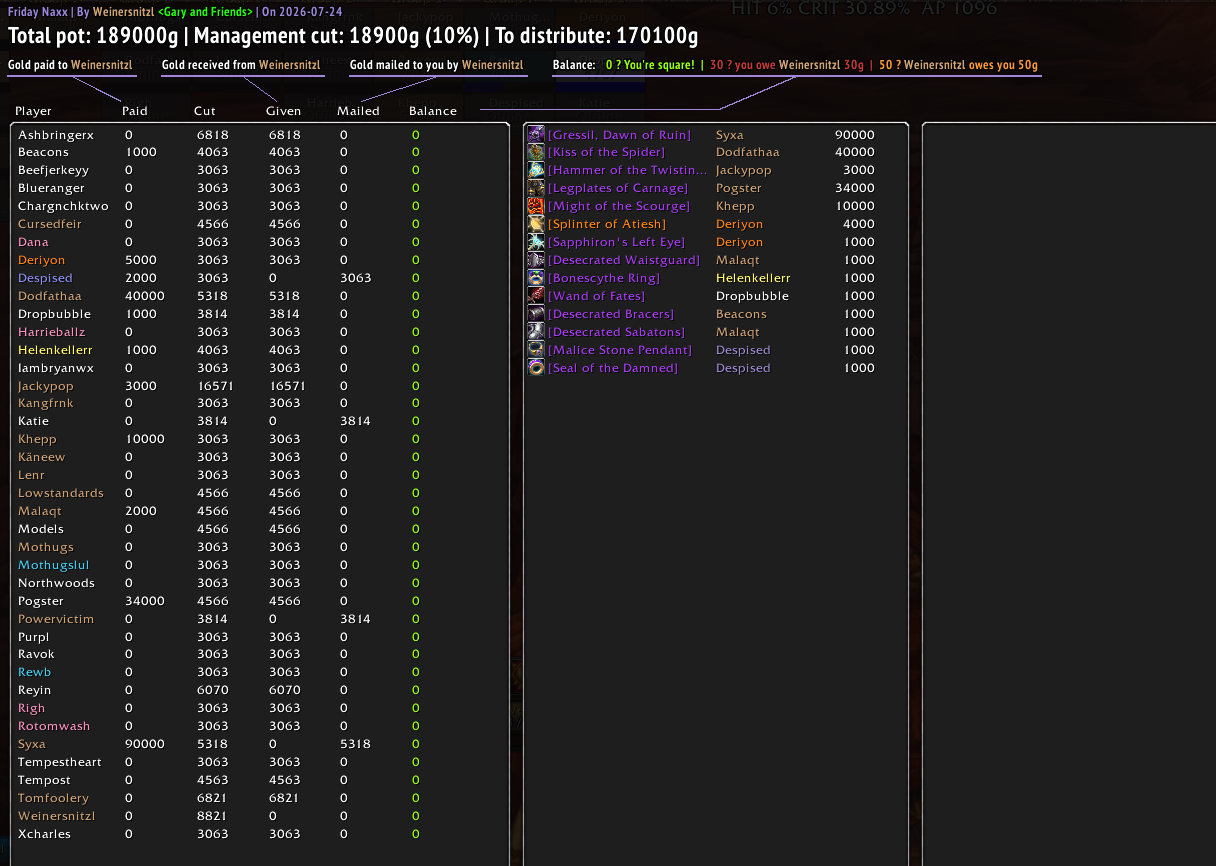This screenshot has height=866, width=1216.
Task: Select the Katie player row
Action: point(260,422)
